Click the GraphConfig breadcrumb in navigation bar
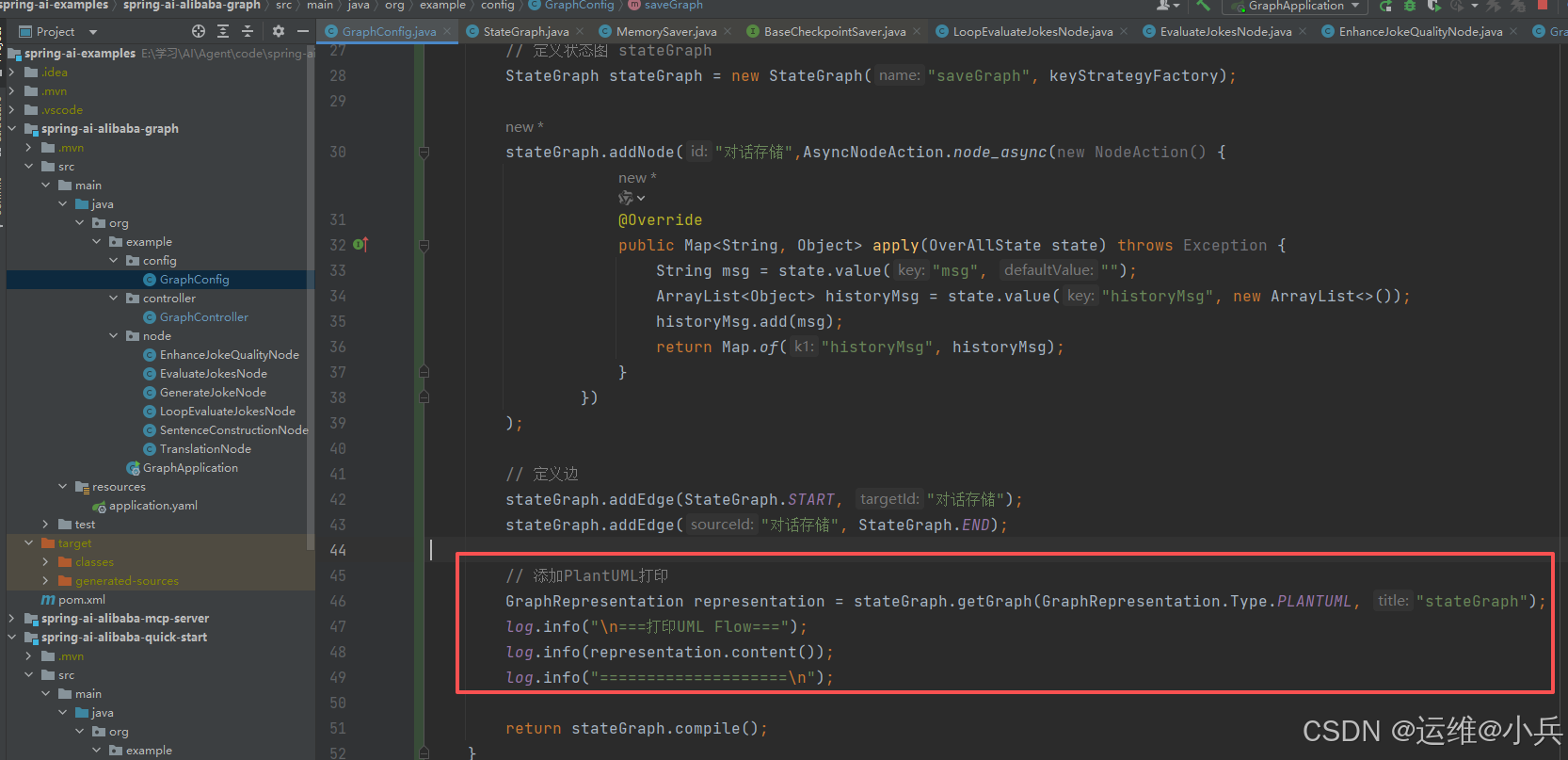This screenshot has width=1568, height=760. (579, 6)
